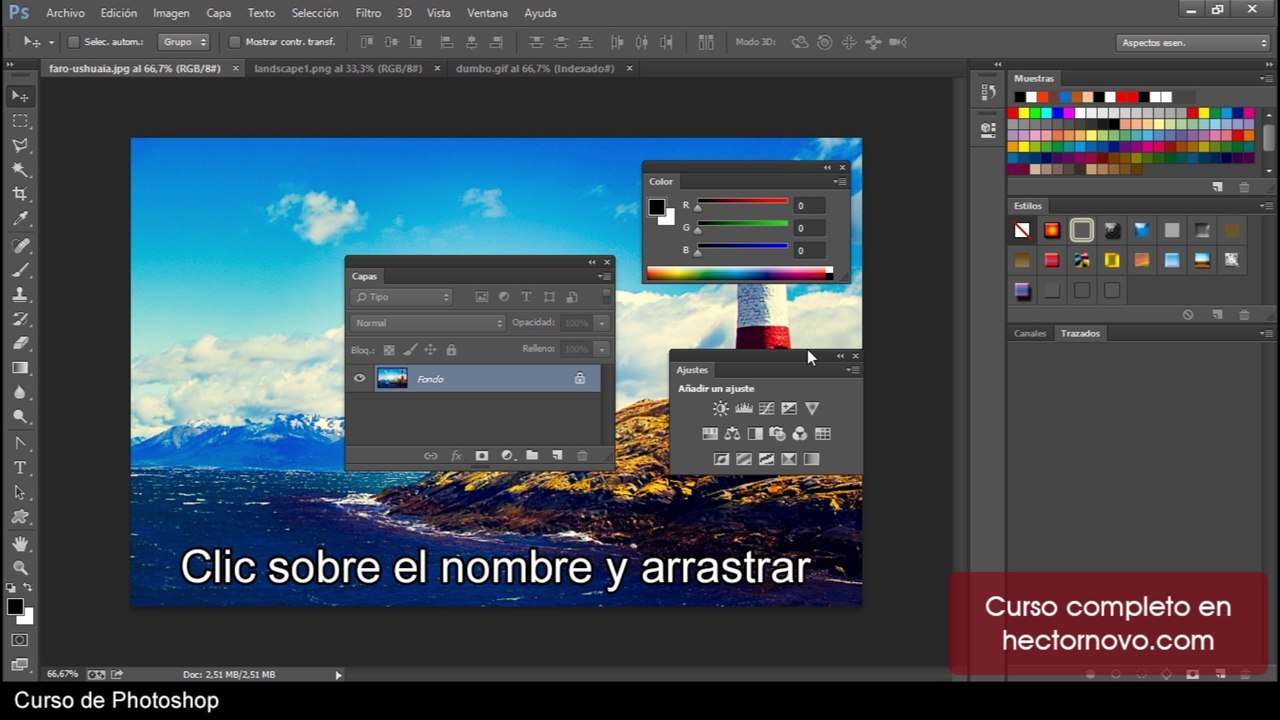Image resolution: width=1280 pixels, height=720 pixels.
Task: Toggle lock all padlock in Capas
Action: (x=451, y=350)
